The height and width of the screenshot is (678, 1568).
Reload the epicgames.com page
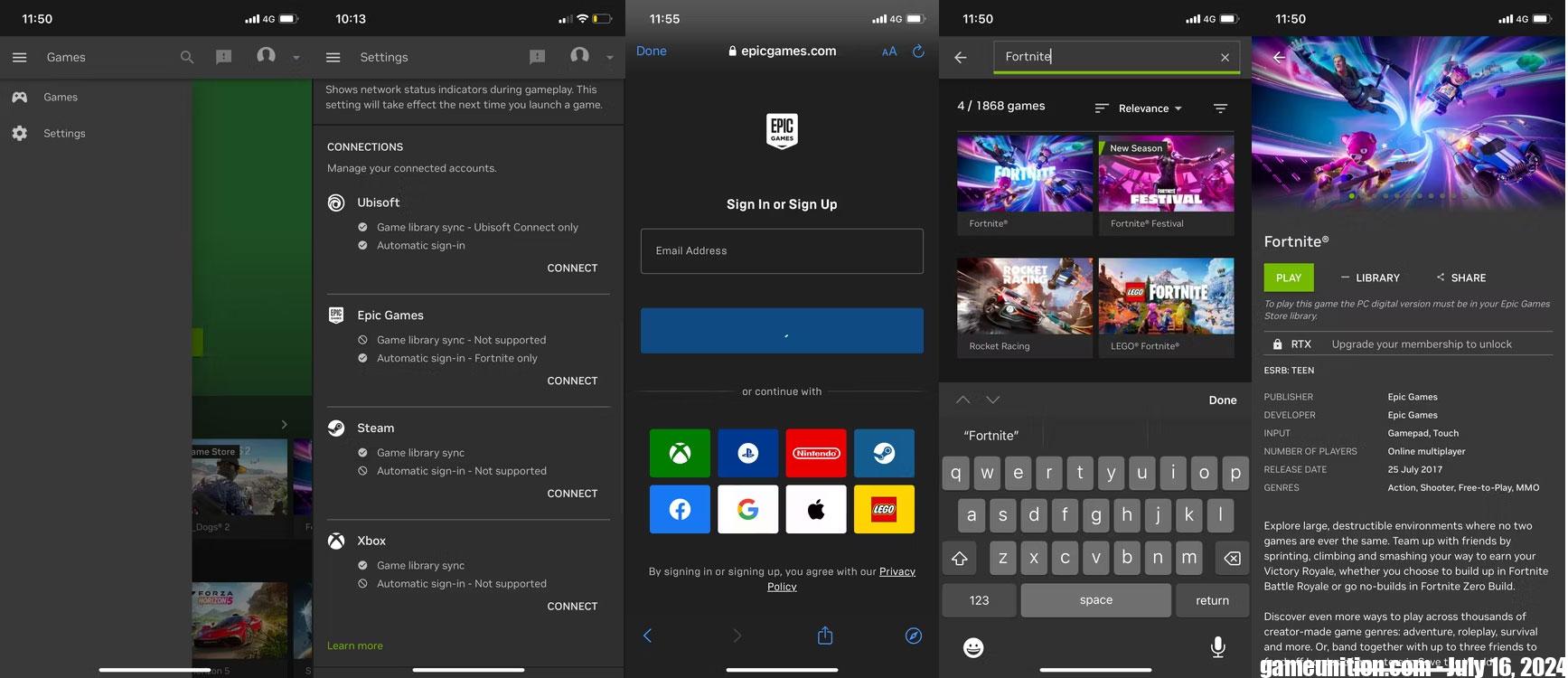click(918, 52)
